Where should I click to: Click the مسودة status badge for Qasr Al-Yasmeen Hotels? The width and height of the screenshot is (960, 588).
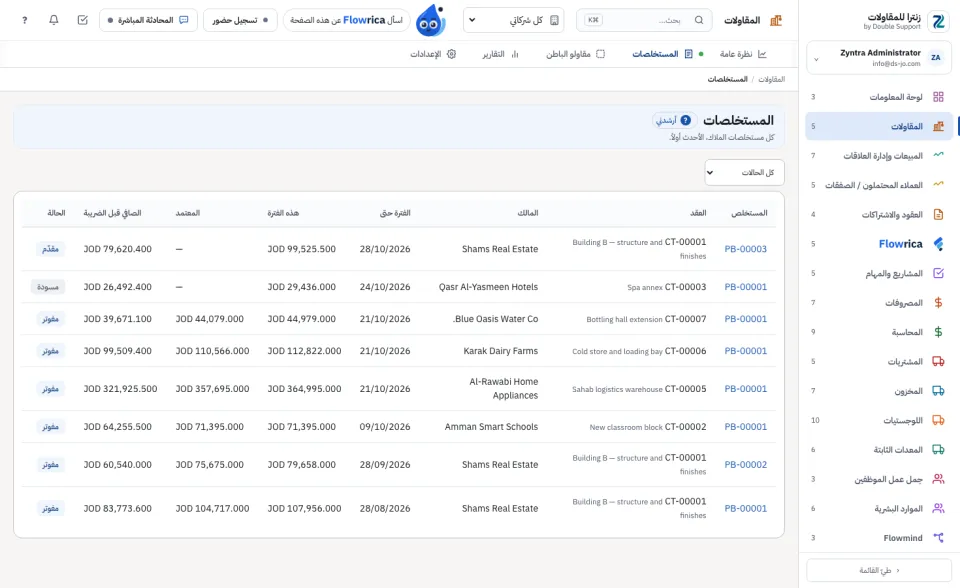pos(48,287)
